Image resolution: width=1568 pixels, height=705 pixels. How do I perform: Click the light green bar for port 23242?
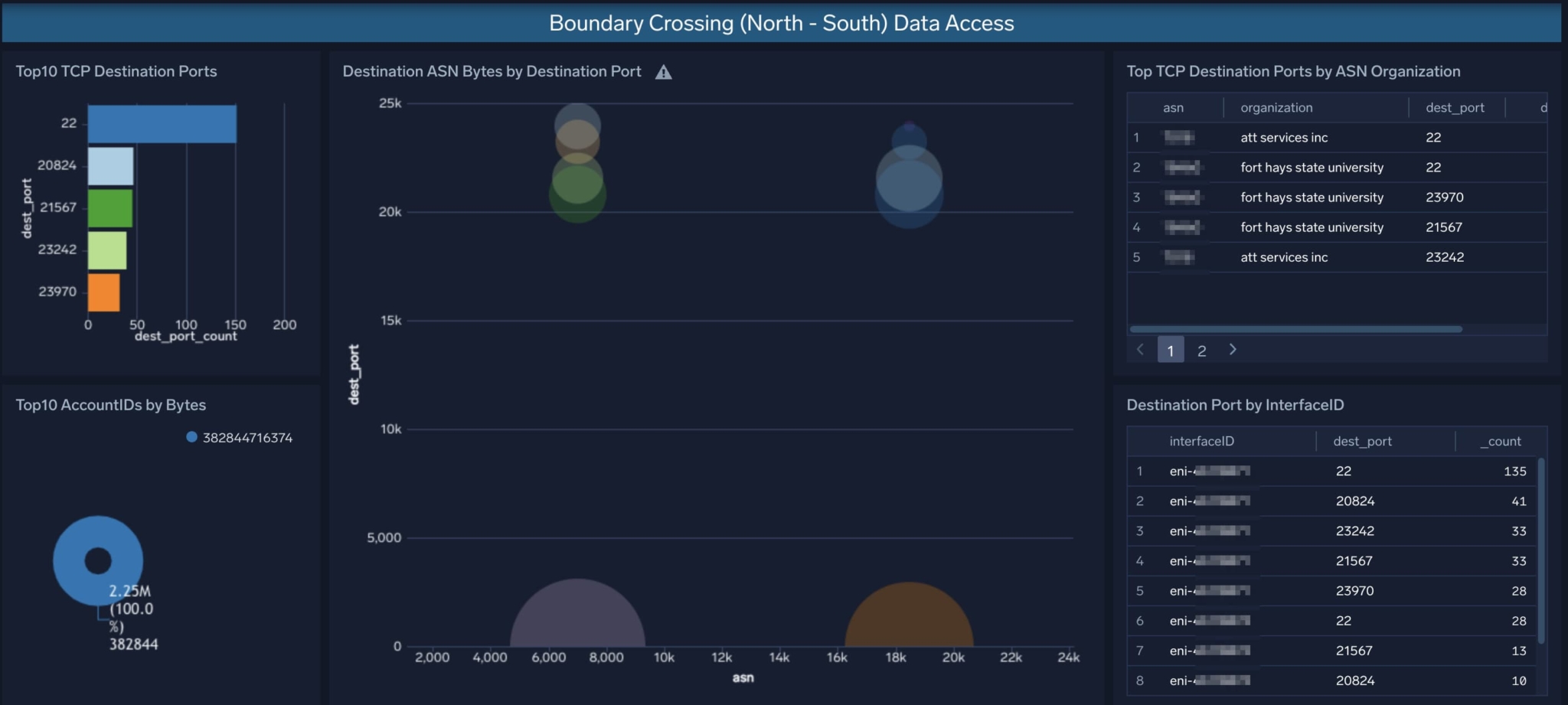tap(107, 250)
